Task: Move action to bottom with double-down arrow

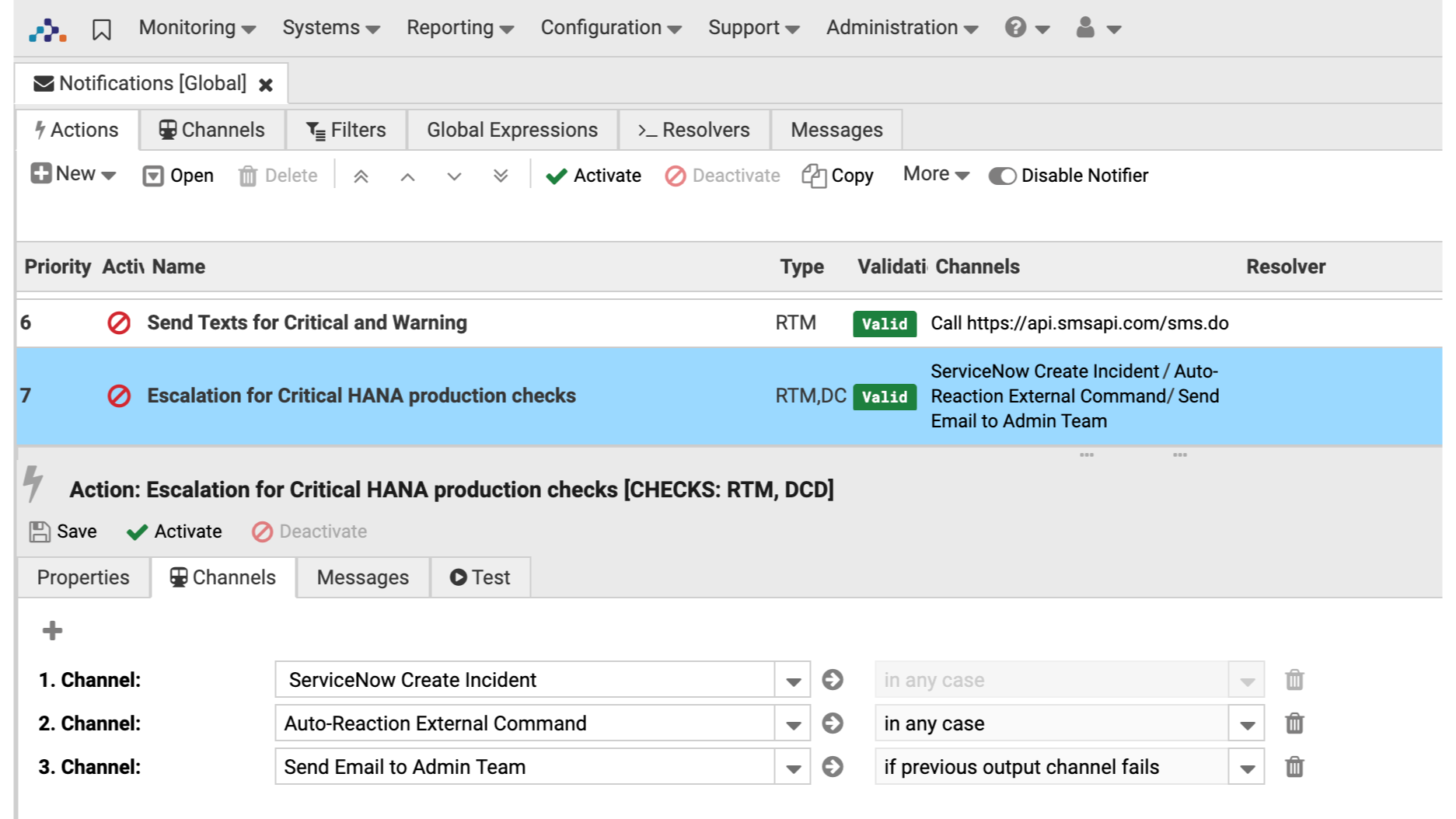Action: coord(501,176)
